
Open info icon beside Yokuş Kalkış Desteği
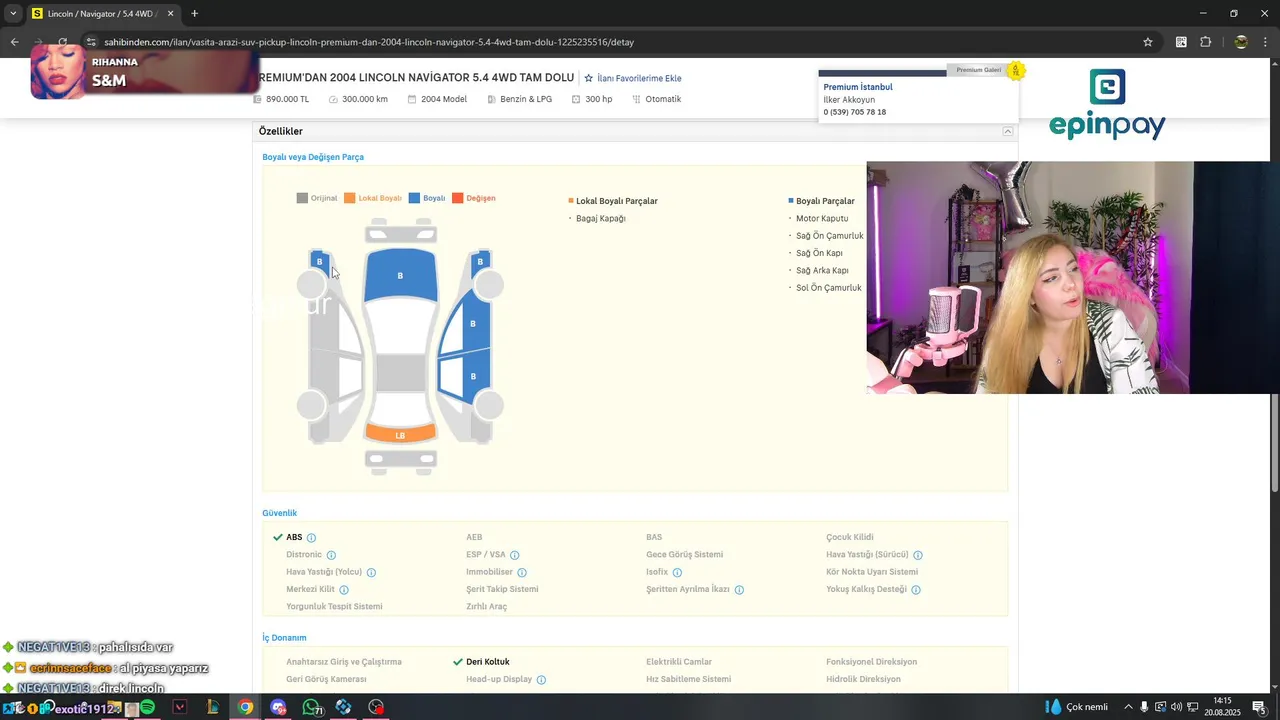point(916,590)
